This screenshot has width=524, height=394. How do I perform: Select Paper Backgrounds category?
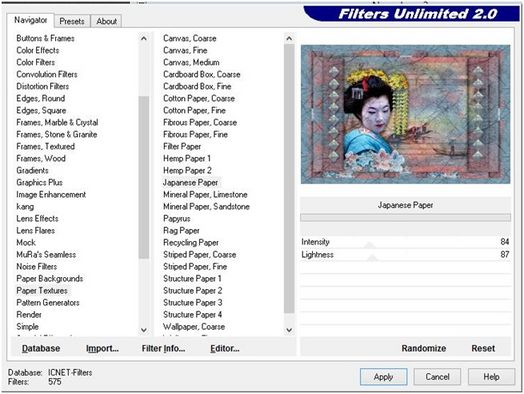coord(50,279)
